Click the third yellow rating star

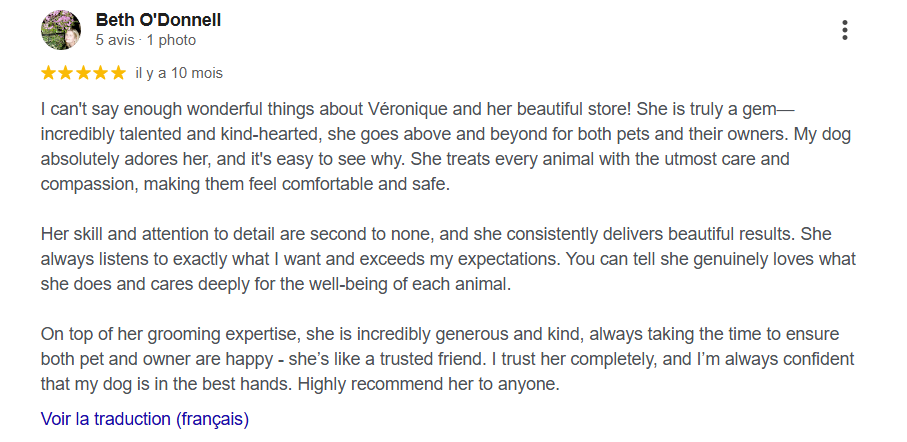tap(83, 73)
